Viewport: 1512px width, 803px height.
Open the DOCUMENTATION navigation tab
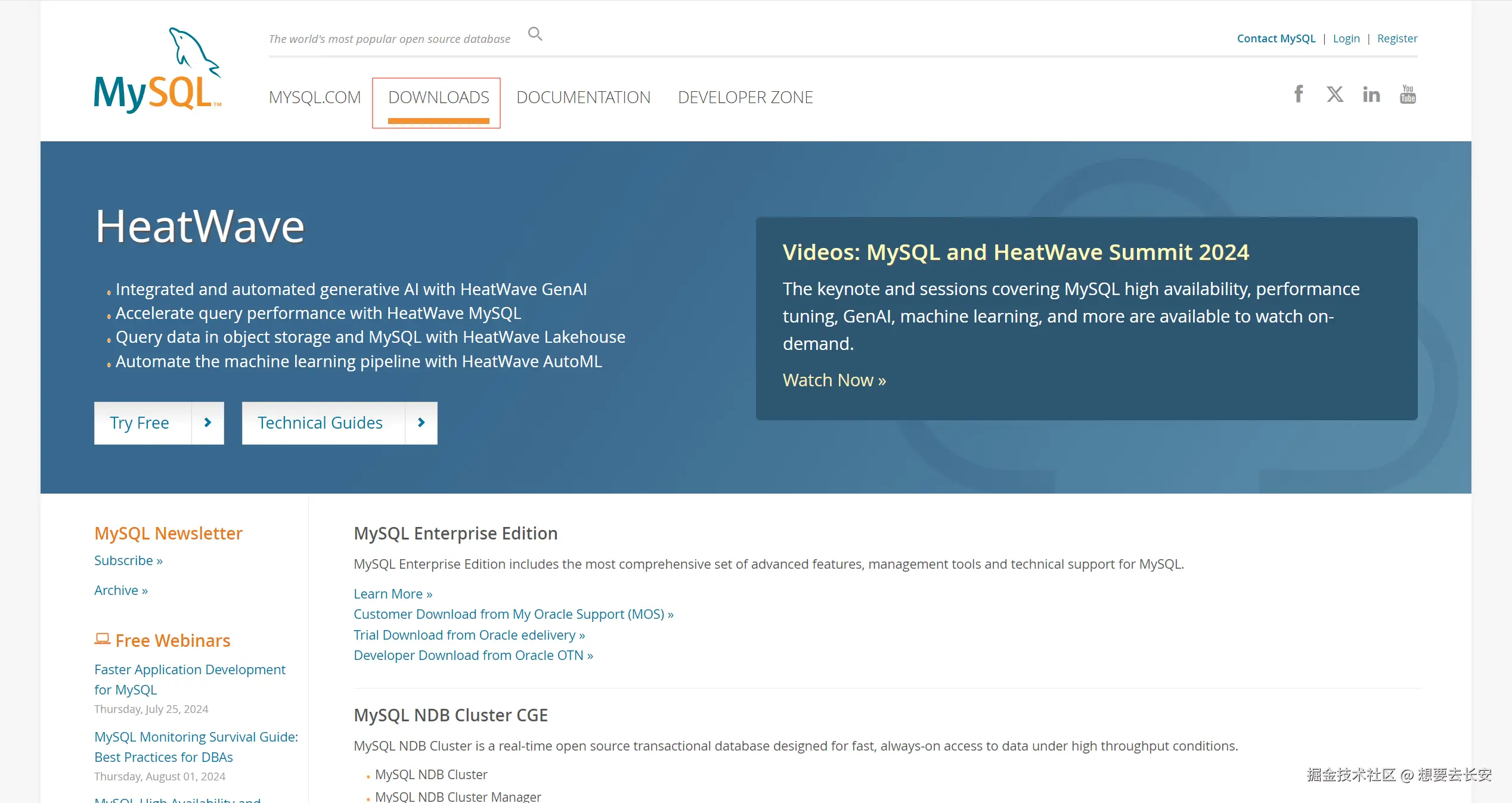(583, 97)
